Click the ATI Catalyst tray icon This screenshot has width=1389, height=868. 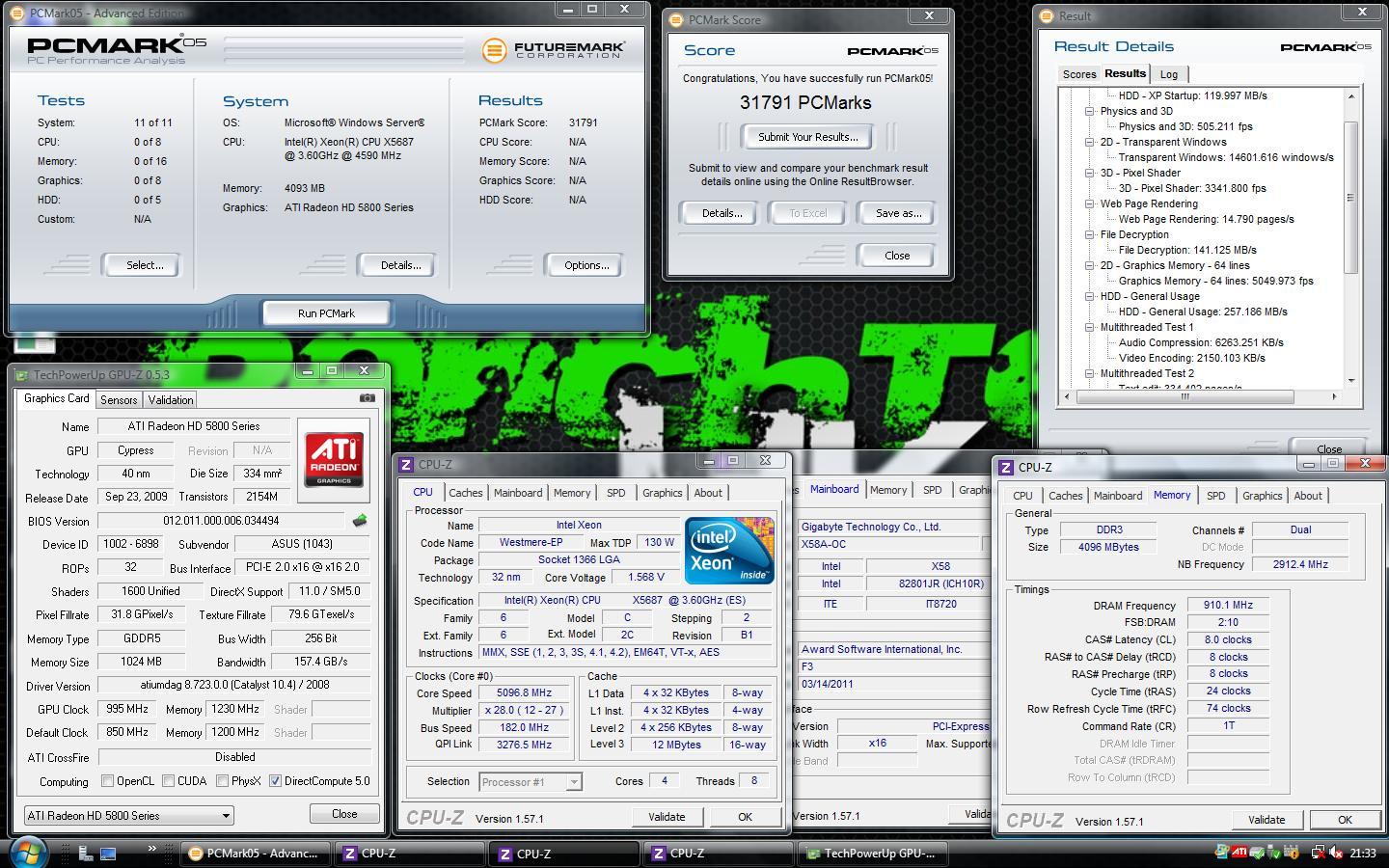1239,853
